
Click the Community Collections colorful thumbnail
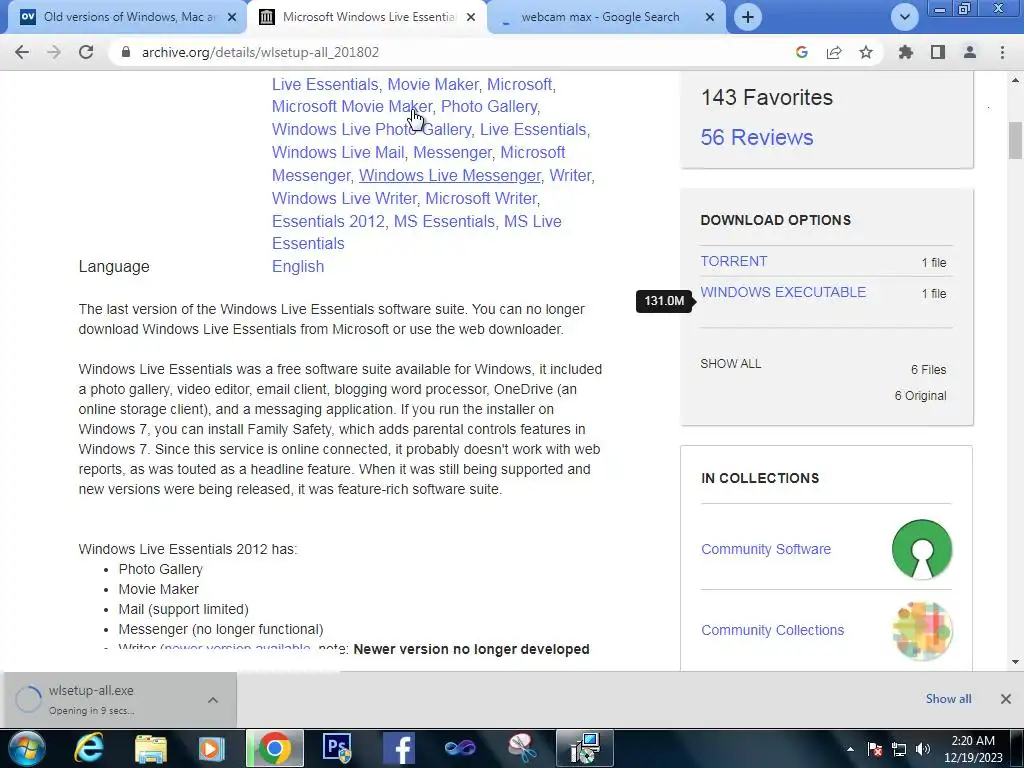(x=921, y=631)
